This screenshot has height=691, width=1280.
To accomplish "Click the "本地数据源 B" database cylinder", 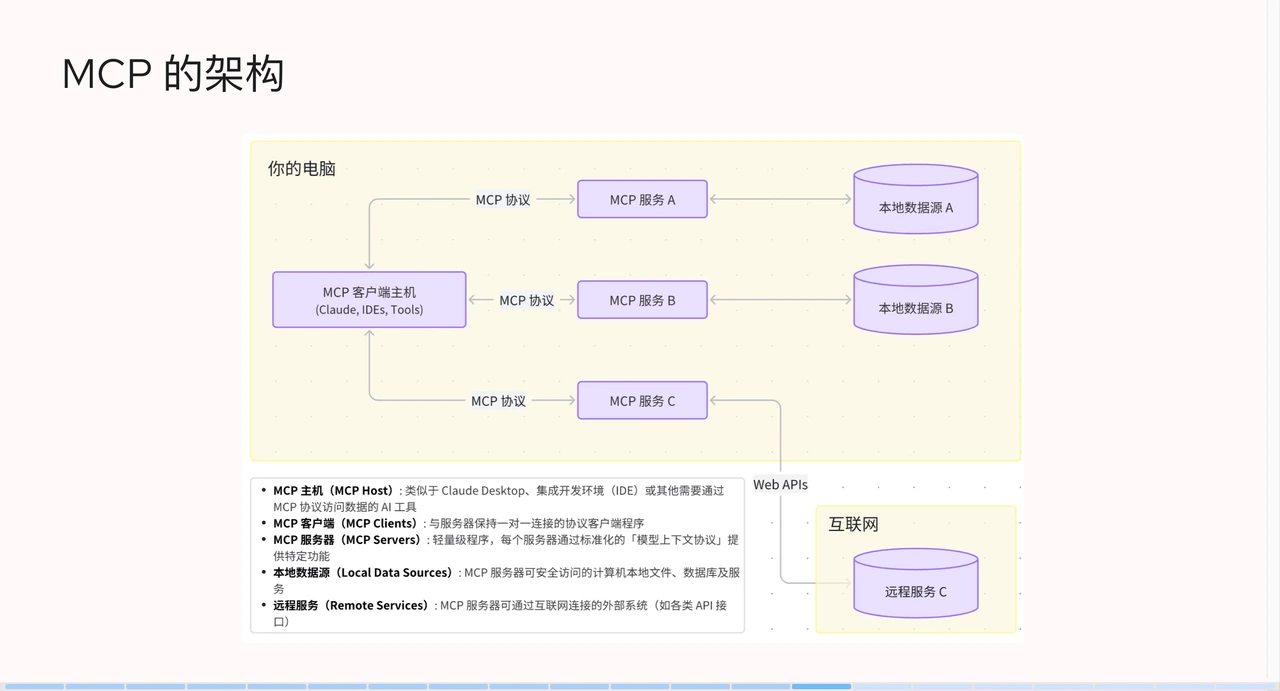I will [915, 299].
